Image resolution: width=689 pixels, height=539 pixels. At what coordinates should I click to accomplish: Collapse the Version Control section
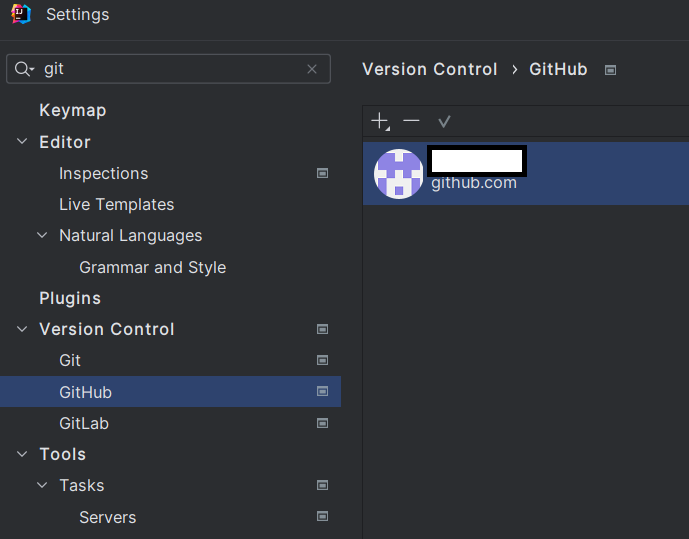tap(22, 329)
